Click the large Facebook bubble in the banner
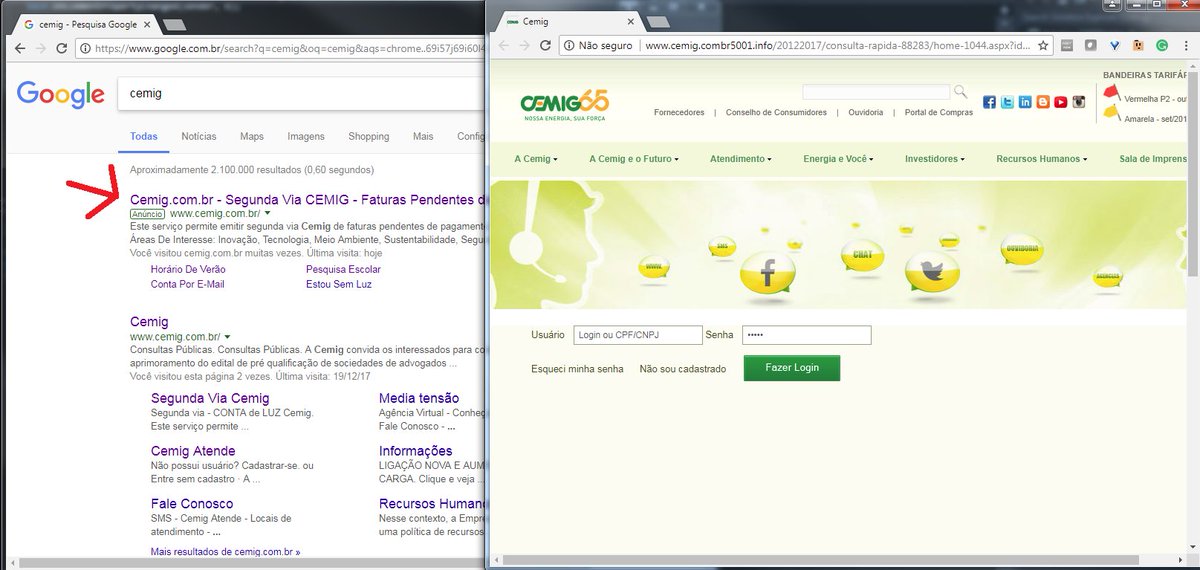 pyautogui.click(x=768, y=274)
